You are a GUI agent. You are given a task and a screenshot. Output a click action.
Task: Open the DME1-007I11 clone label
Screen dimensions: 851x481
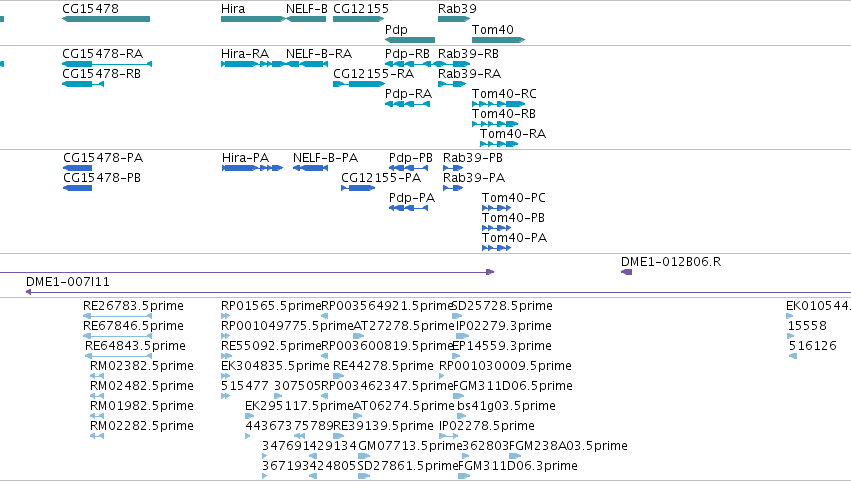(68, 282)
